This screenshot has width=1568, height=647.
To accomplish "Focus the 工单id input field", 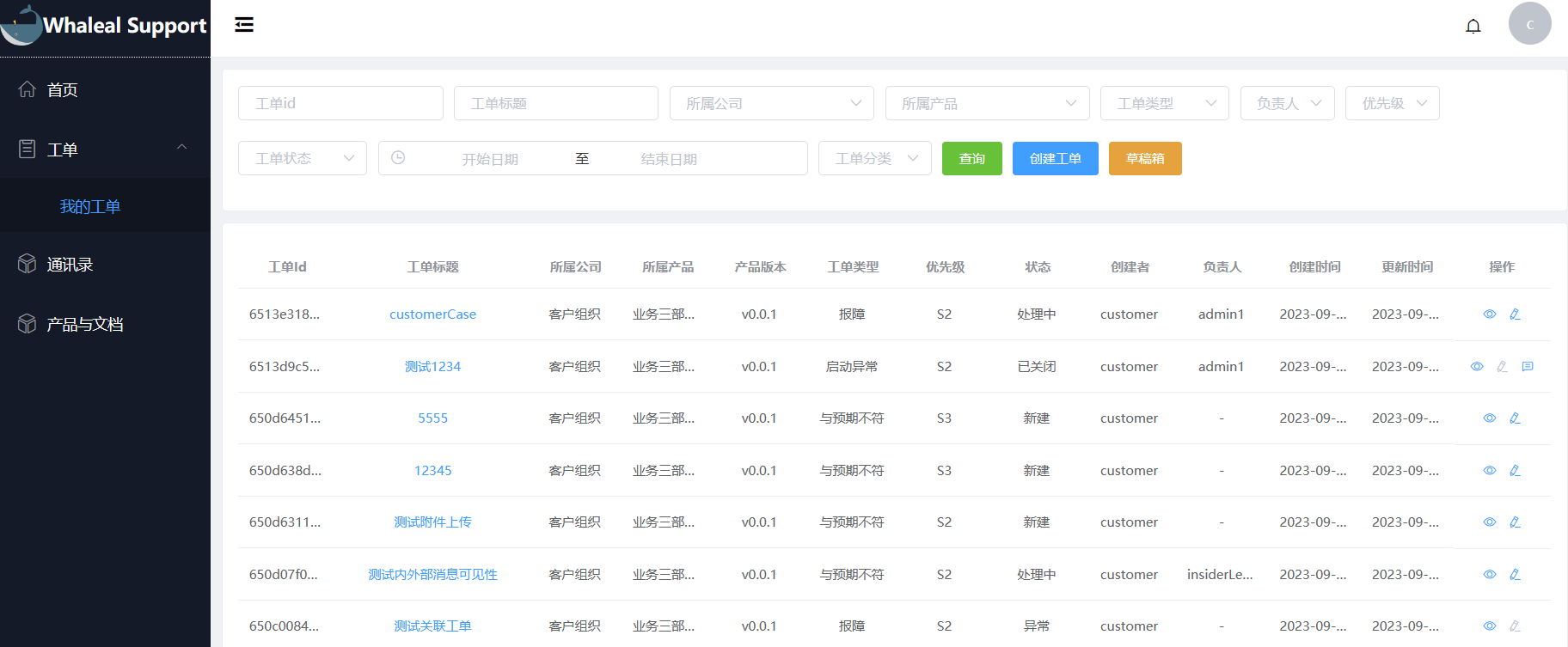I will (340, 103).
